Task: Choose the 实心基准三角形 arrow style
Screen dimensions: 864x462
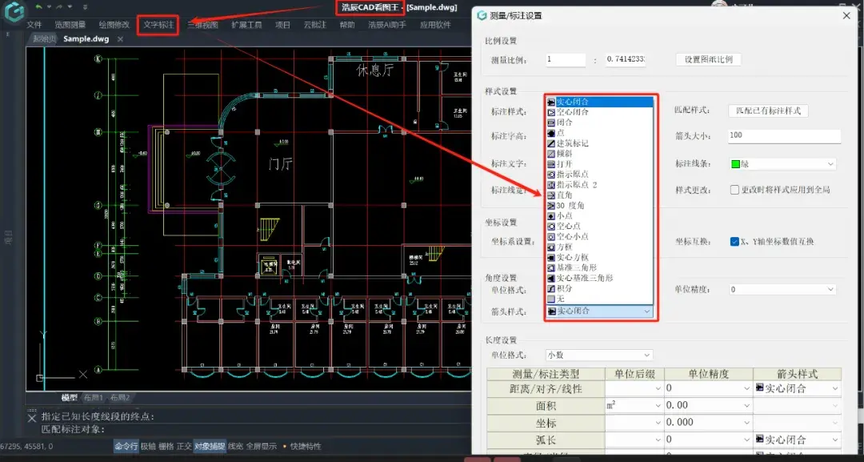Action: (600, 278)
